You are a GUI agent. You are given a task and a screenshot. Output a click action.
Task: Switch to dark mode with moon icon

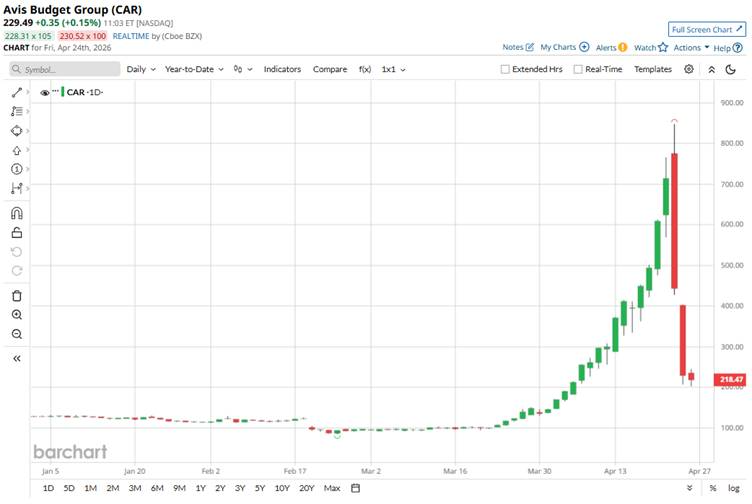pyautogui.click(x=733, y=69)
